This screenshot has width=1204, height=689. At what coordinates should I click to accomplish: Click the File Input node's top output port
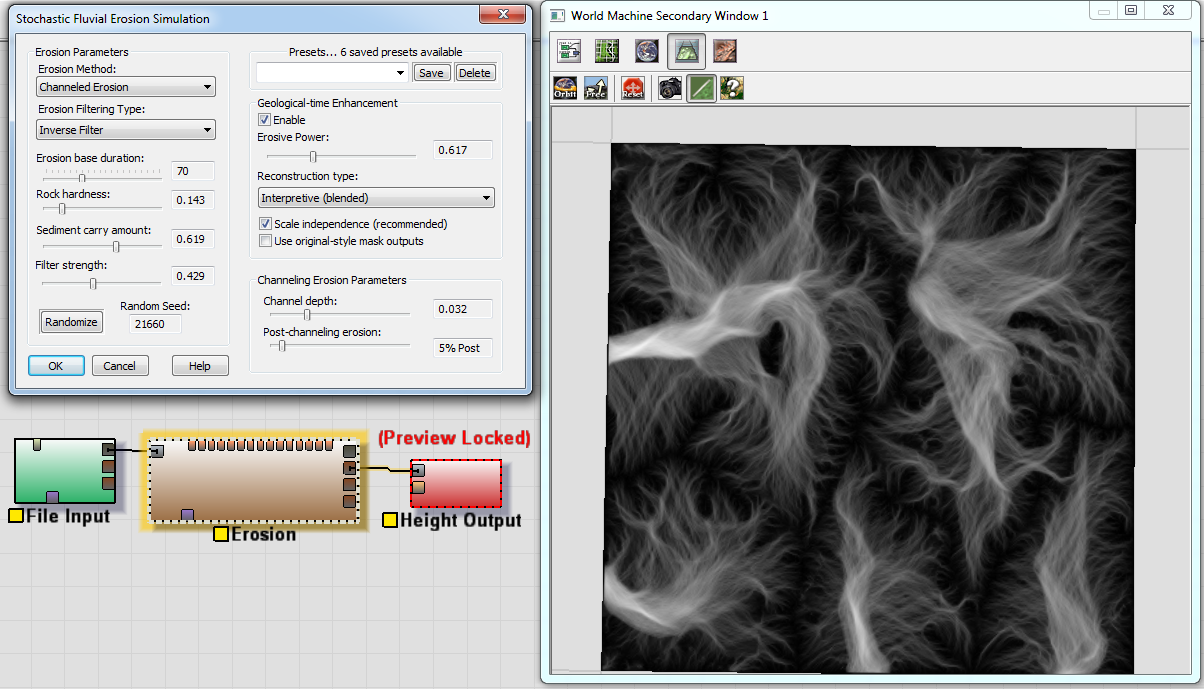tap(108, 451)
